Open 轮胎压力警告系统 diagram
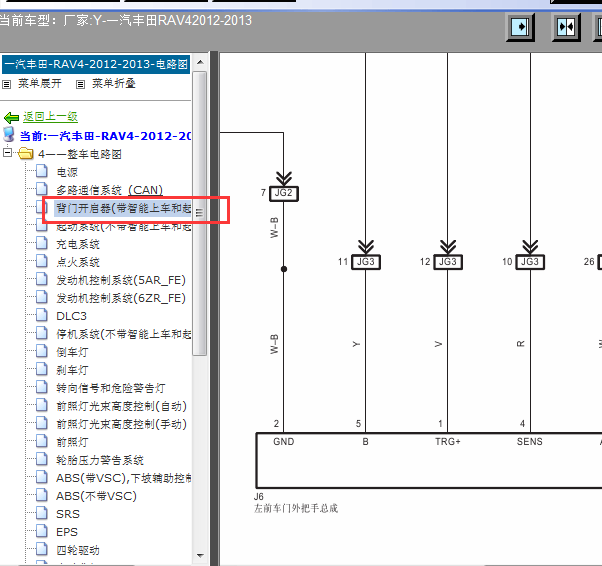The width and height of the screenshot is (602, 566). [100, 460]
